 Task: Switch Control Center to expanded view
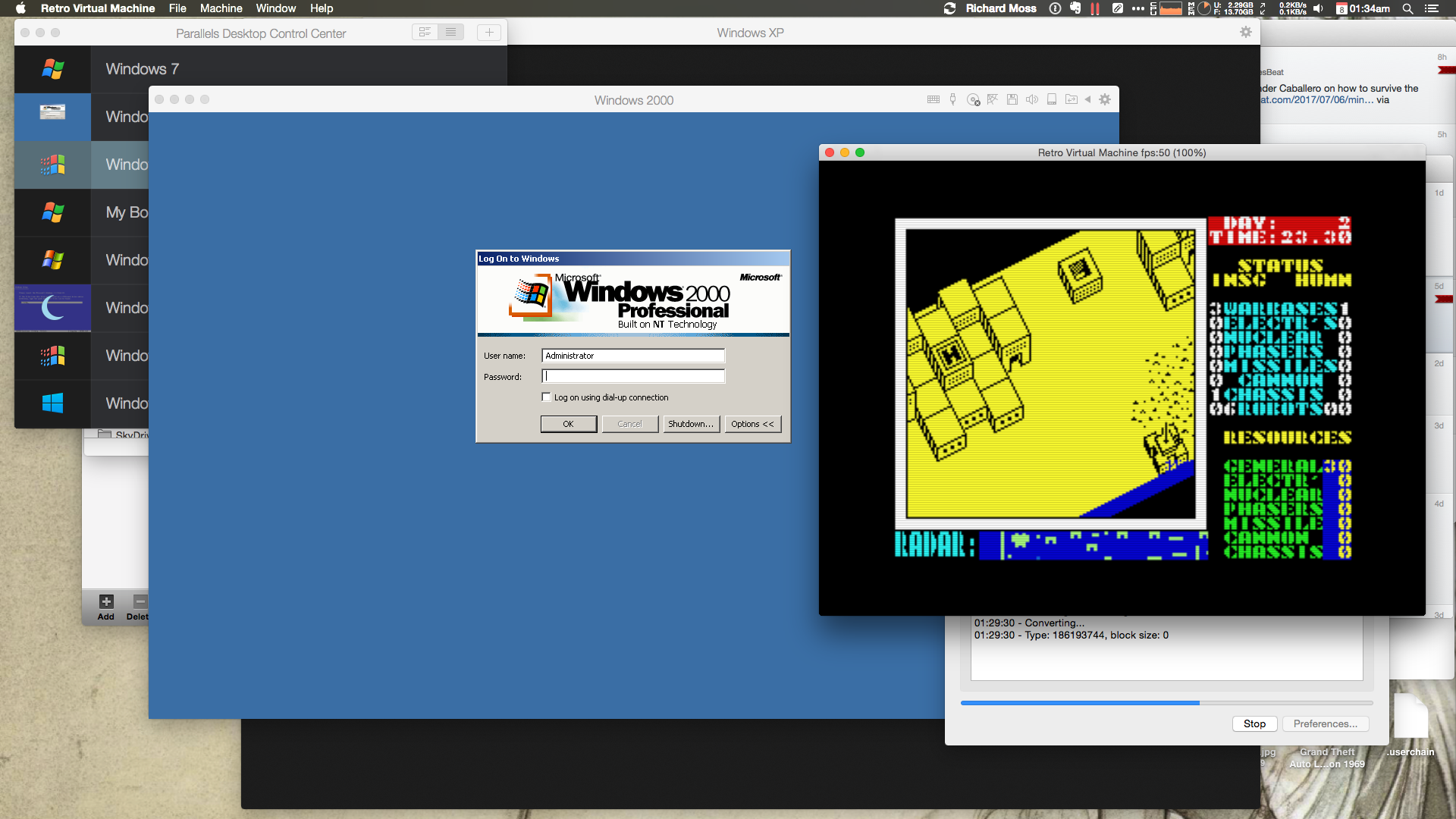coord(425,32)
